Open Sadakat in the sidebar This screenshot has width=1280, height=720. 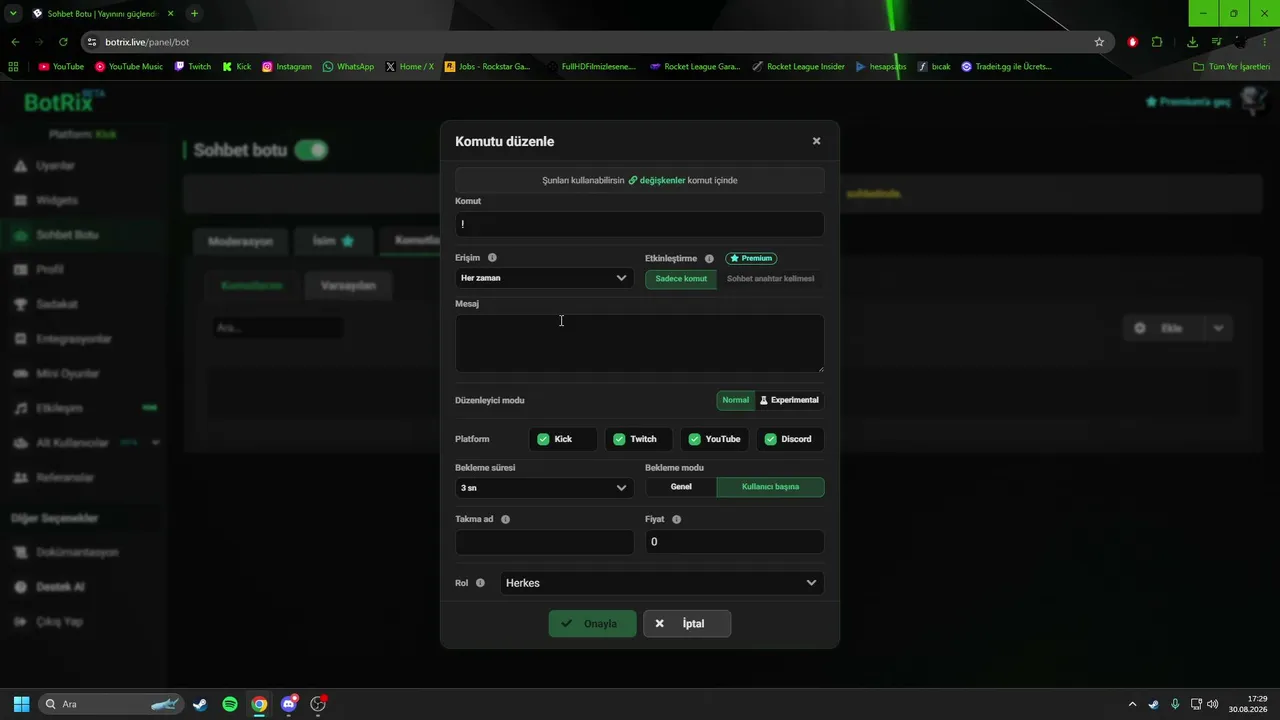(57, 304)
